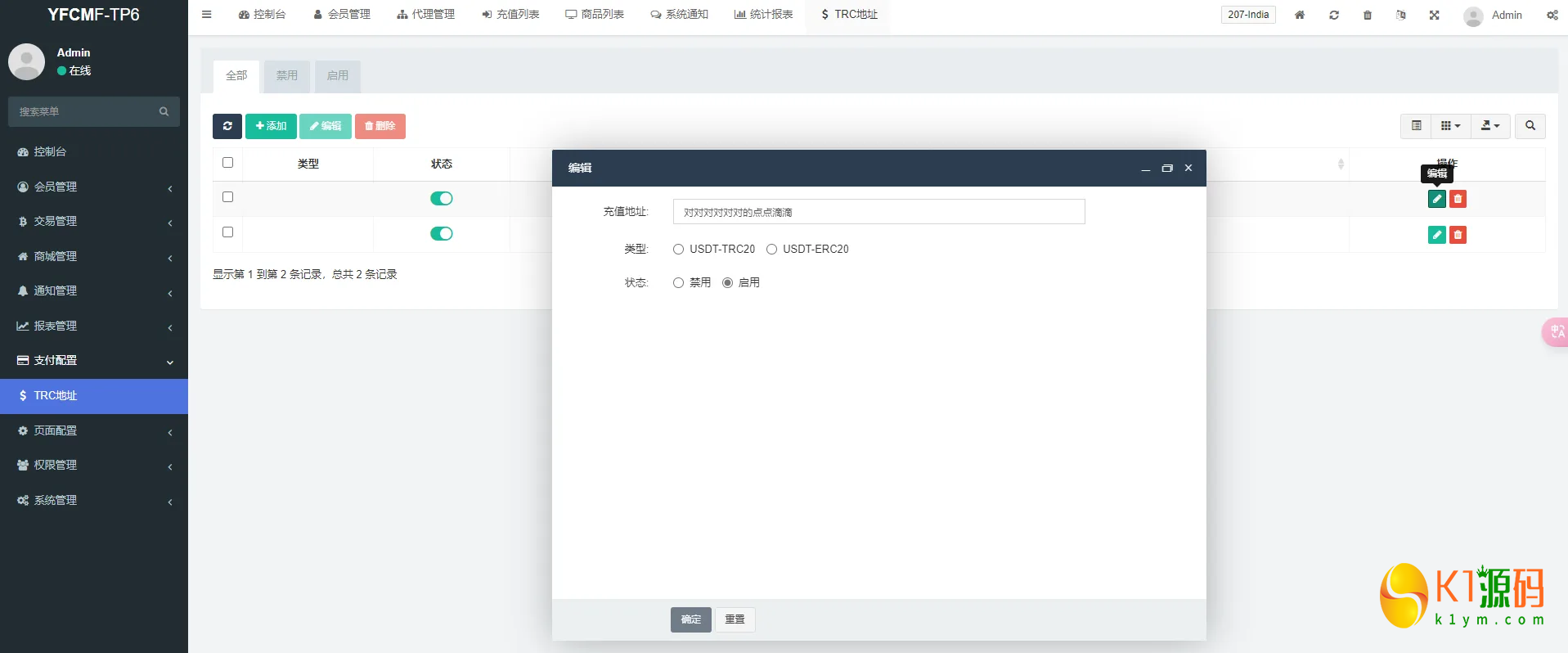Expand 页面配置 in the sidebar

94,430
